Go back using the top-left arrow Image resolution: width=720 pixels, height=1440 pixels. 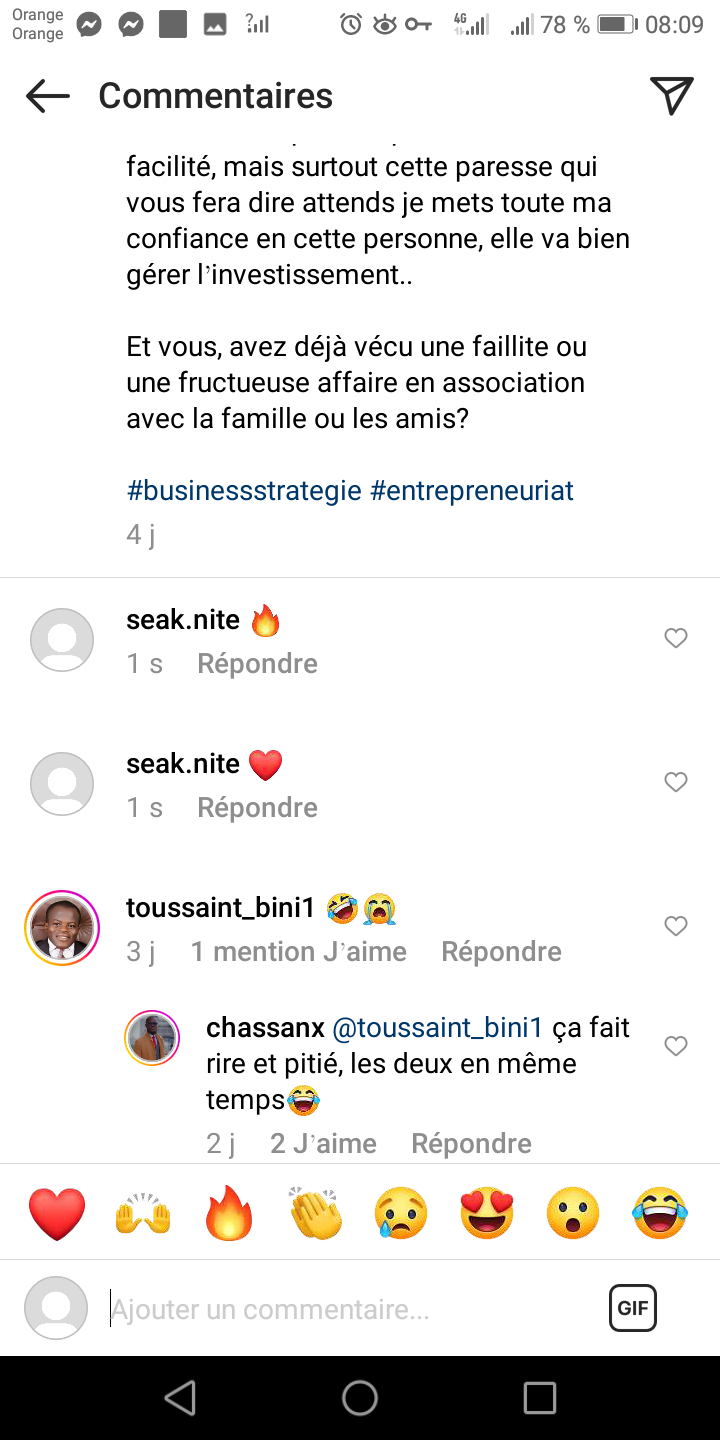[x=47, y=96]
